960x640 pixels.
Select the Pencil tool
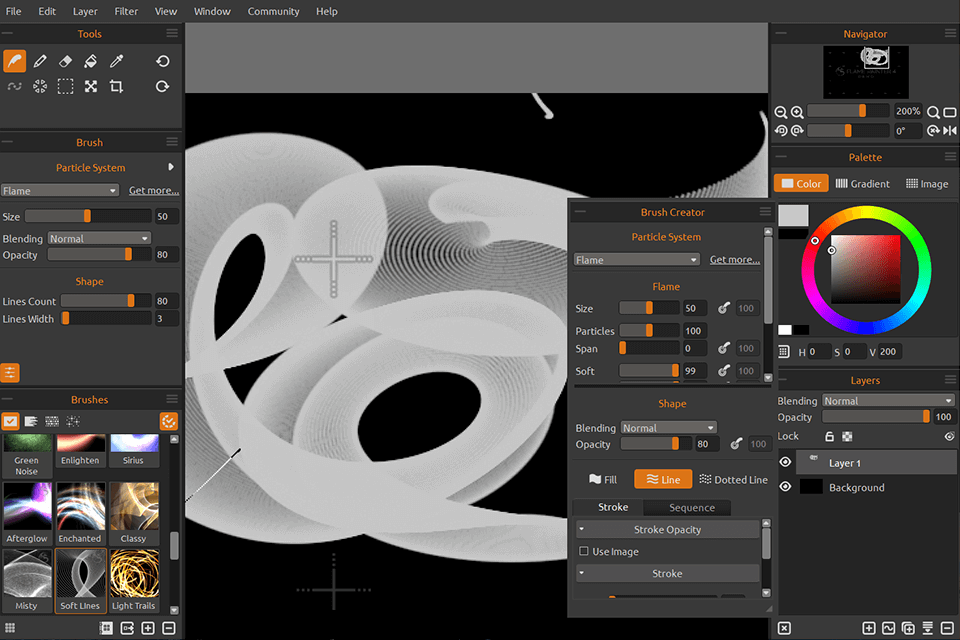click(40, 61)
